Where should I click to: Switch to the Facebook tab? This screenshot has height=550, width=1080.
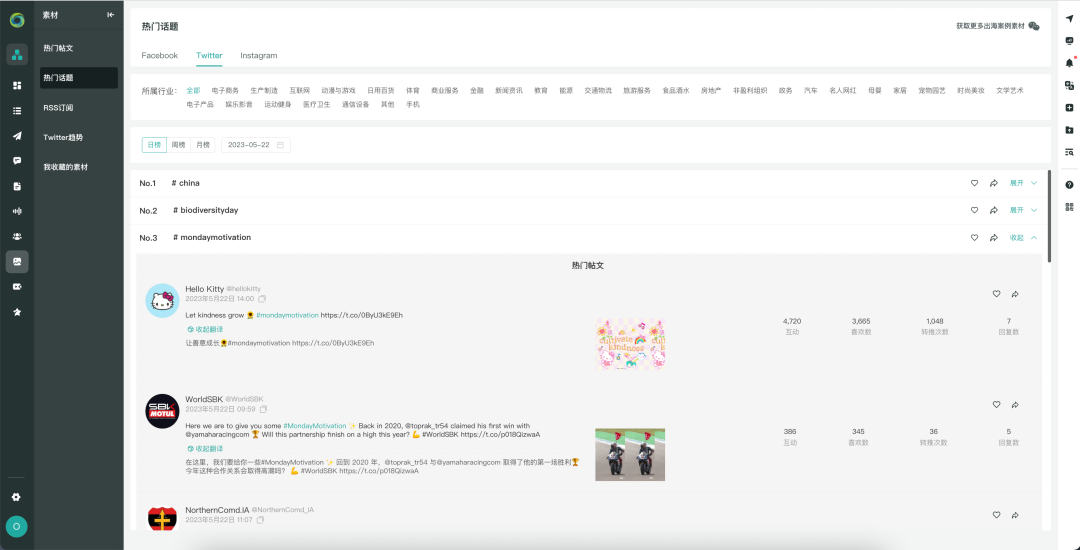[160, 55]
